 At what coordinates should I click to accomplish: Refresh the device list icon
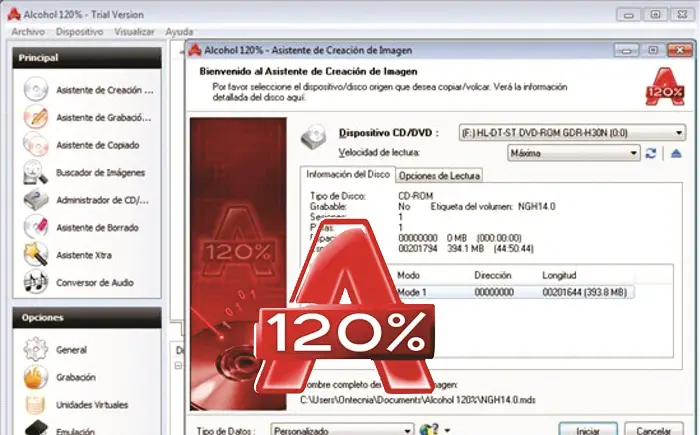pos(651,153)
